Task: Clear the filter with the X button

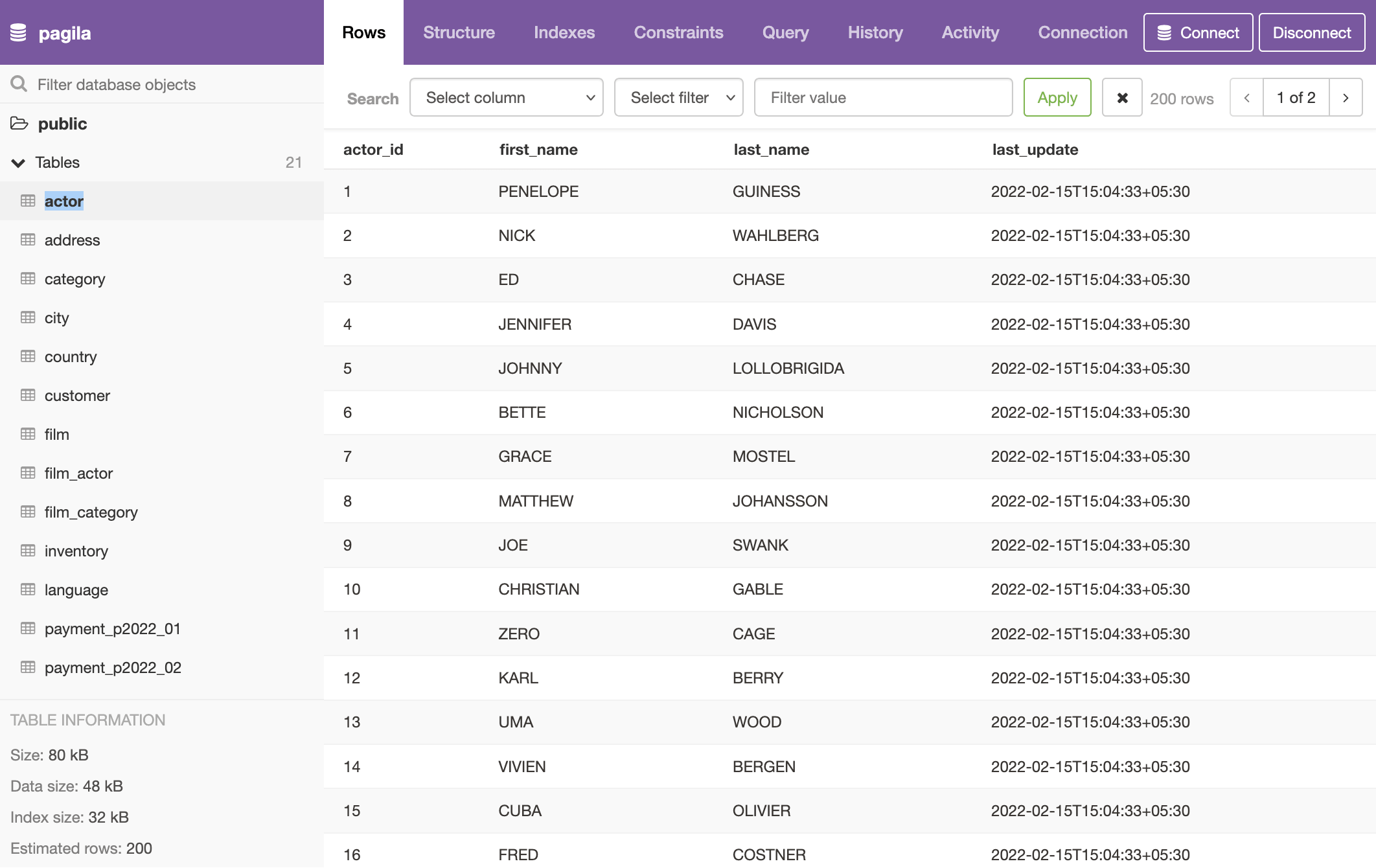Action: (1122, 98)
